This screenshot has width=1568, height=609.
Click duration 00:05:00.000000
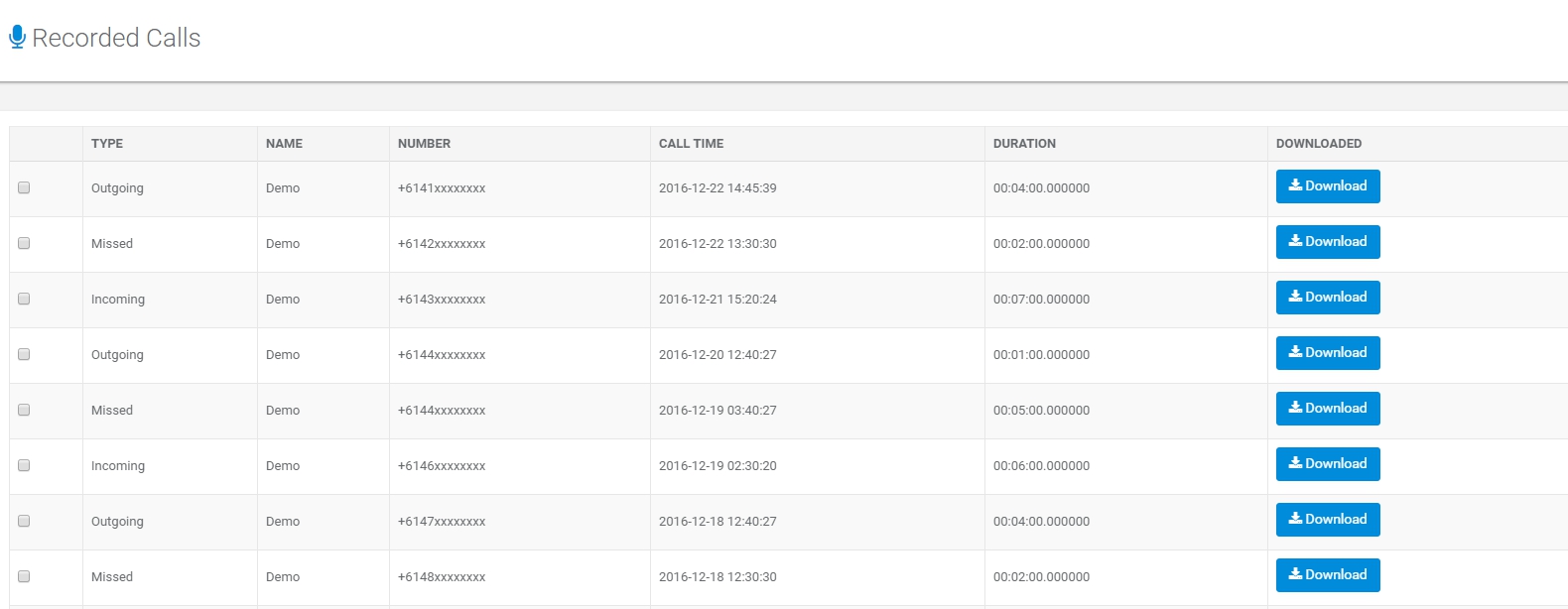pos(1041,411)
